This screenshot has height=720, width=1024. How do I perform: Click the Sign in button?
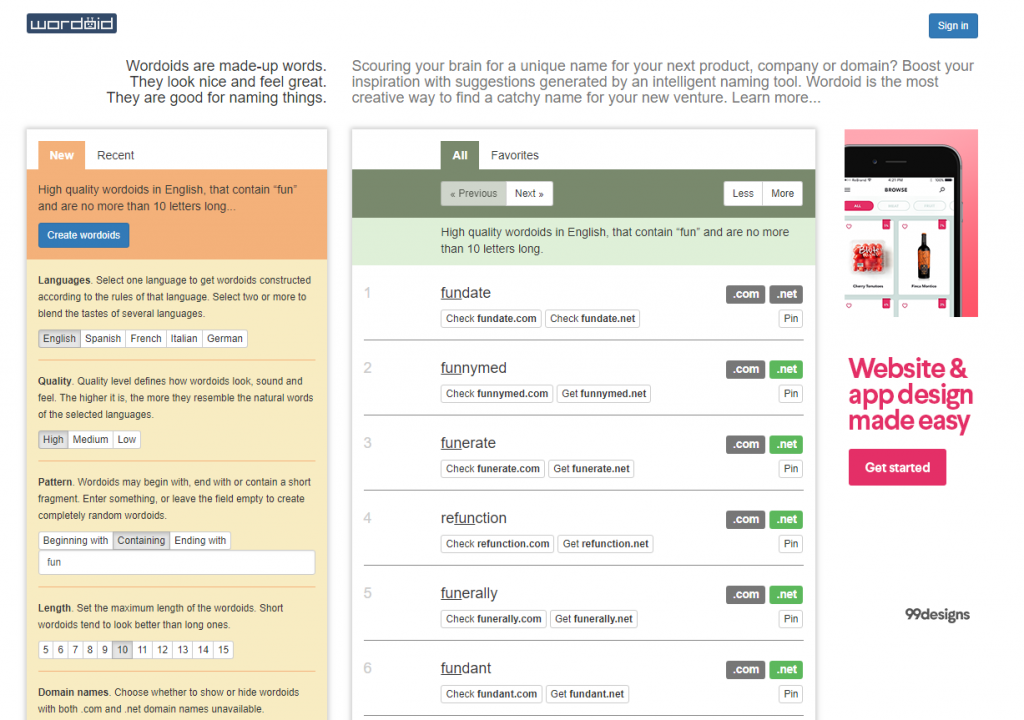click(952, 26)
